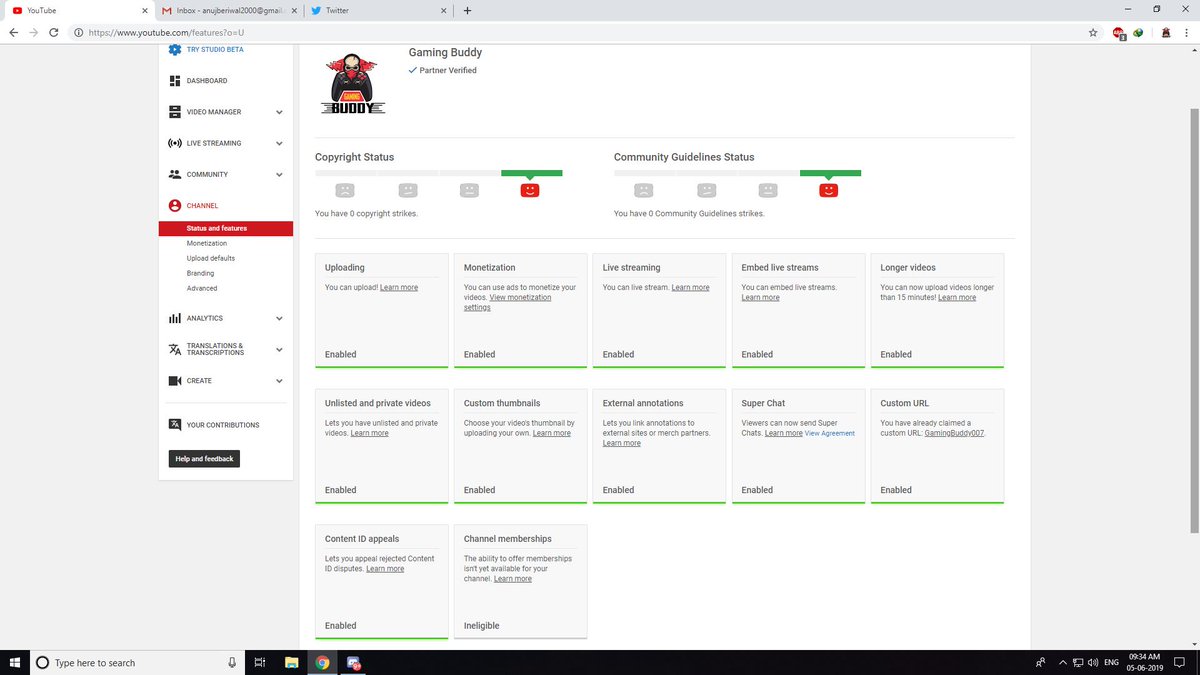Click the first grey face under Community Guidelines Status

[x=643, y=190]
